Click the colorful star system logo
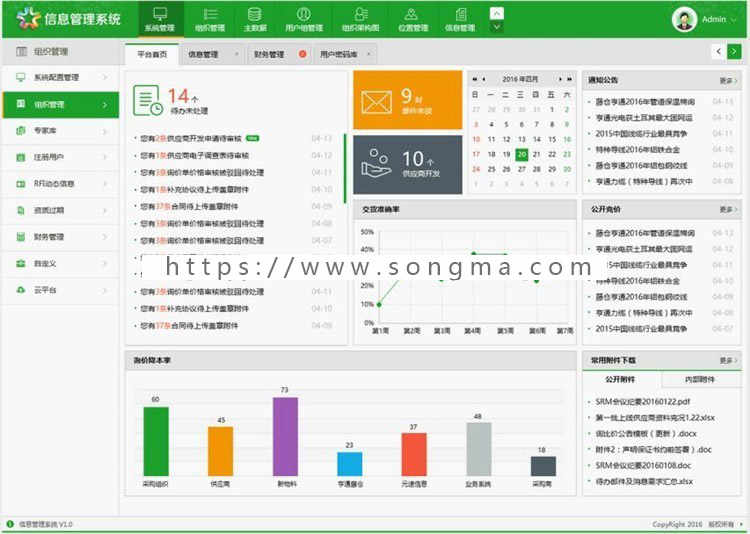 coord(27,19)
